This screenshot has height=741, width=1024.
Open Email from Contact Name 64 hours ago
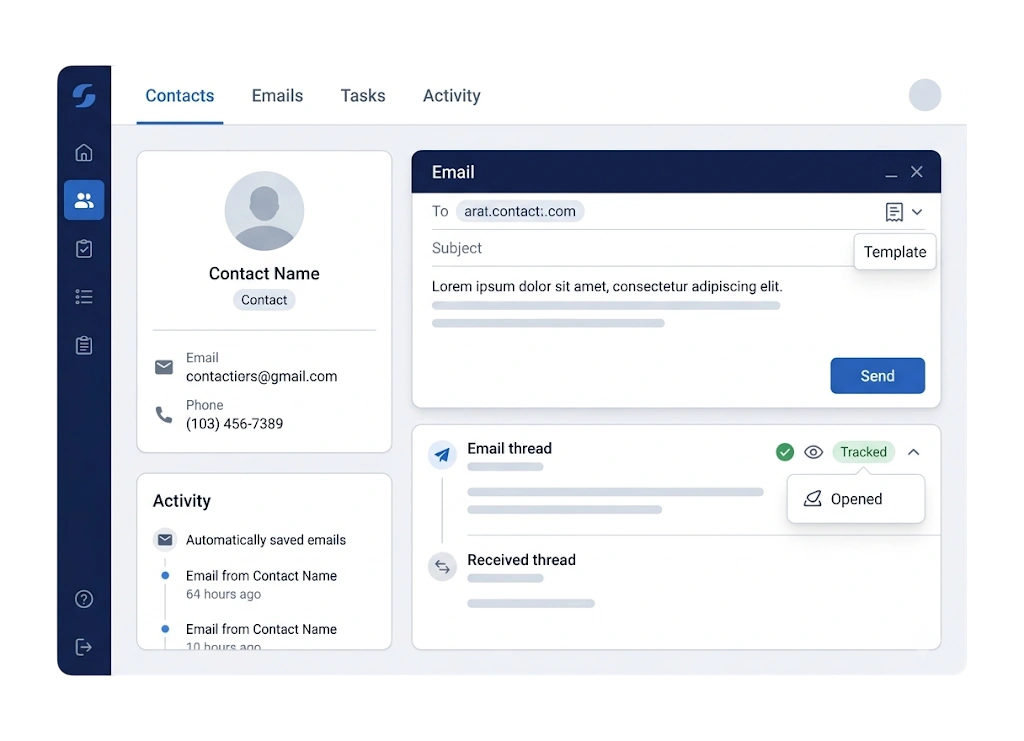coord(261,584)
